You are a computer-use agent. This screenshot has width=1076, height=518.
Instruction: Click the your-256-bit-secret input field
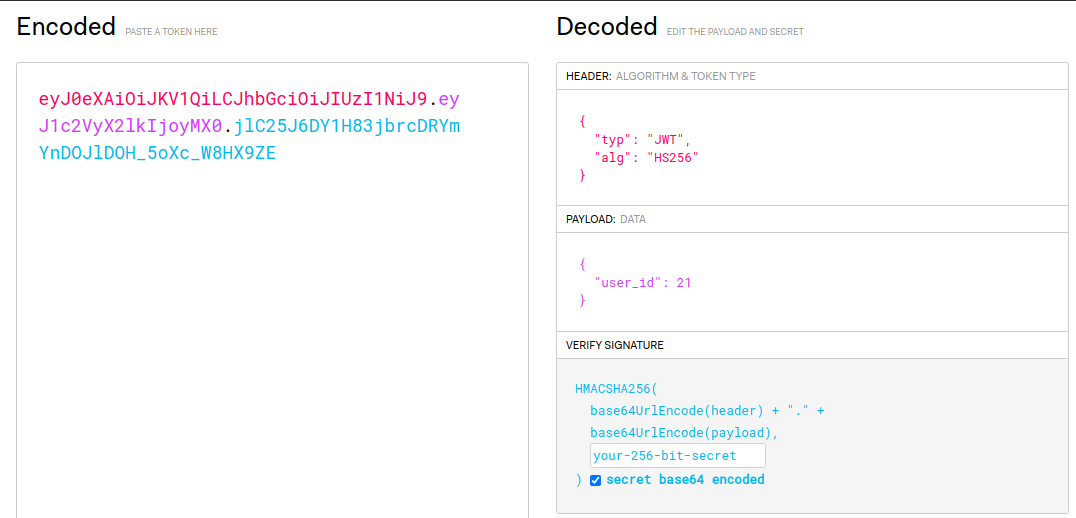677,456
